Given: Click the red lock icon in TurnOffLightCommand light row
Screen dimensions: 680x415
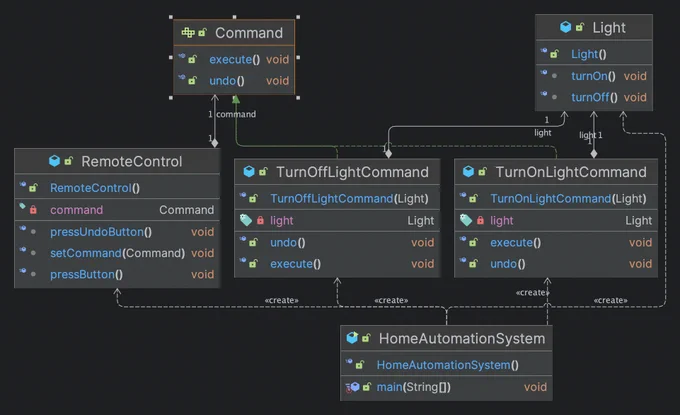Looking at the screenshot, I should [x=260, y=220].
